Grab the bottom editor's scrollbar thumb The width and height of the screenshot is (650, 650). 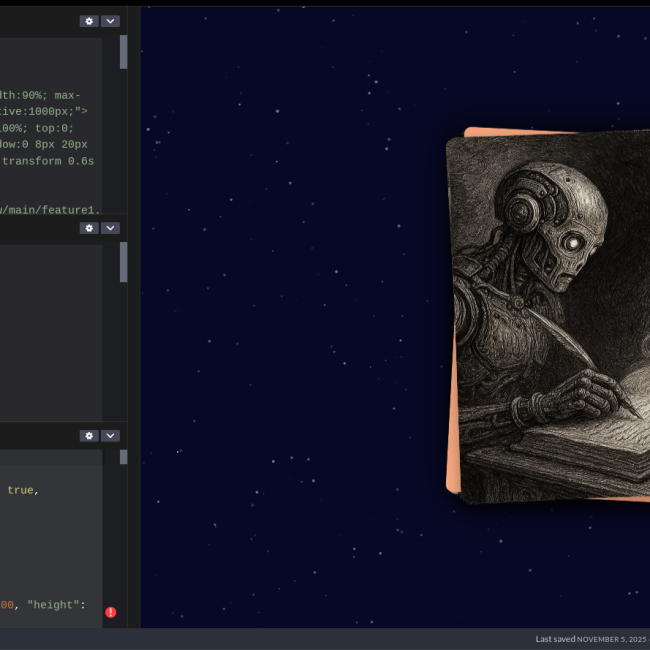pyautogui.click(x=124, y=457)
